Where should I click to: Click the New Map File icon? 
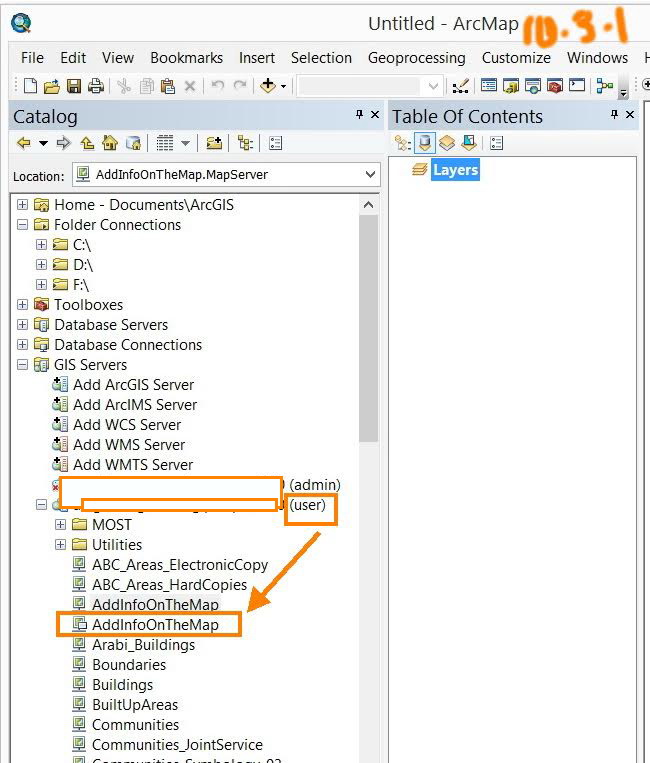(x=30, y=86)
